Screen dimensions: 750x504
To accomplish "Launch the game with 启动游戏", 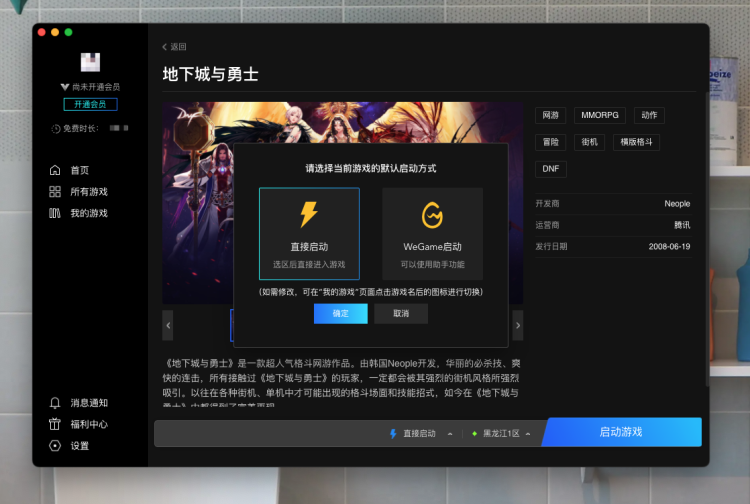I will [621, 432].
